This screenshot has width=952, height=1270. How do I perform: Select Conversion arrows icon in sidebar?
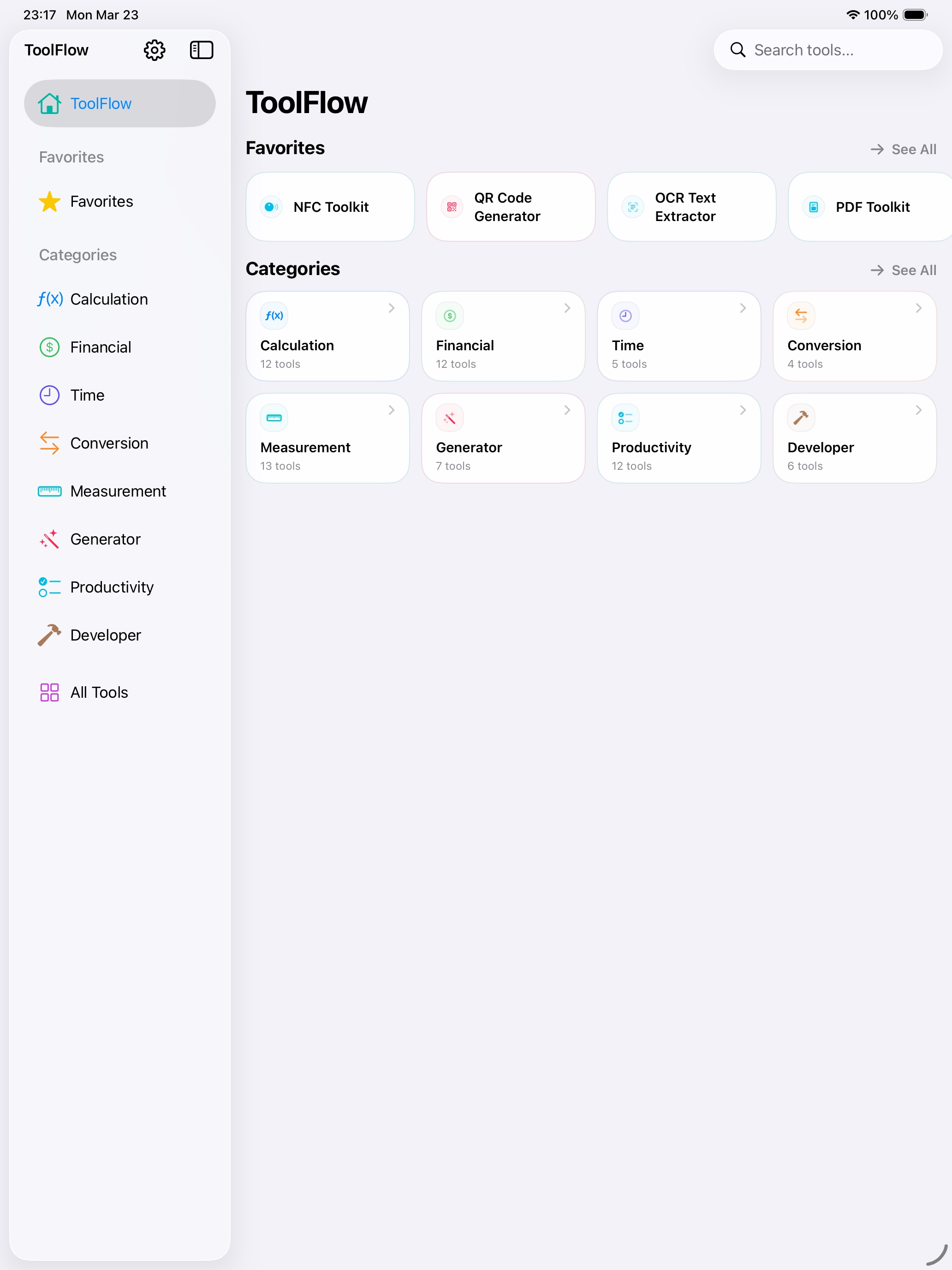point(50,443)
